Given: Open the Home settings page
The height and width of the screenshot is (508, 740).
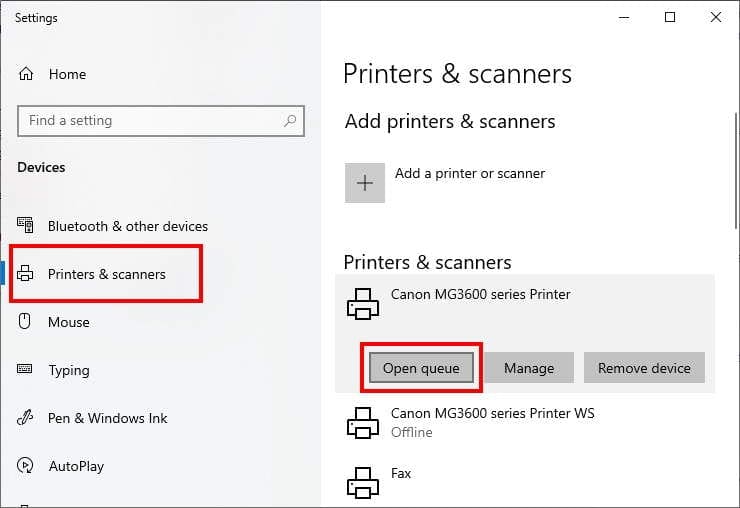Looking at the screenshot, I should pos(67,74).
